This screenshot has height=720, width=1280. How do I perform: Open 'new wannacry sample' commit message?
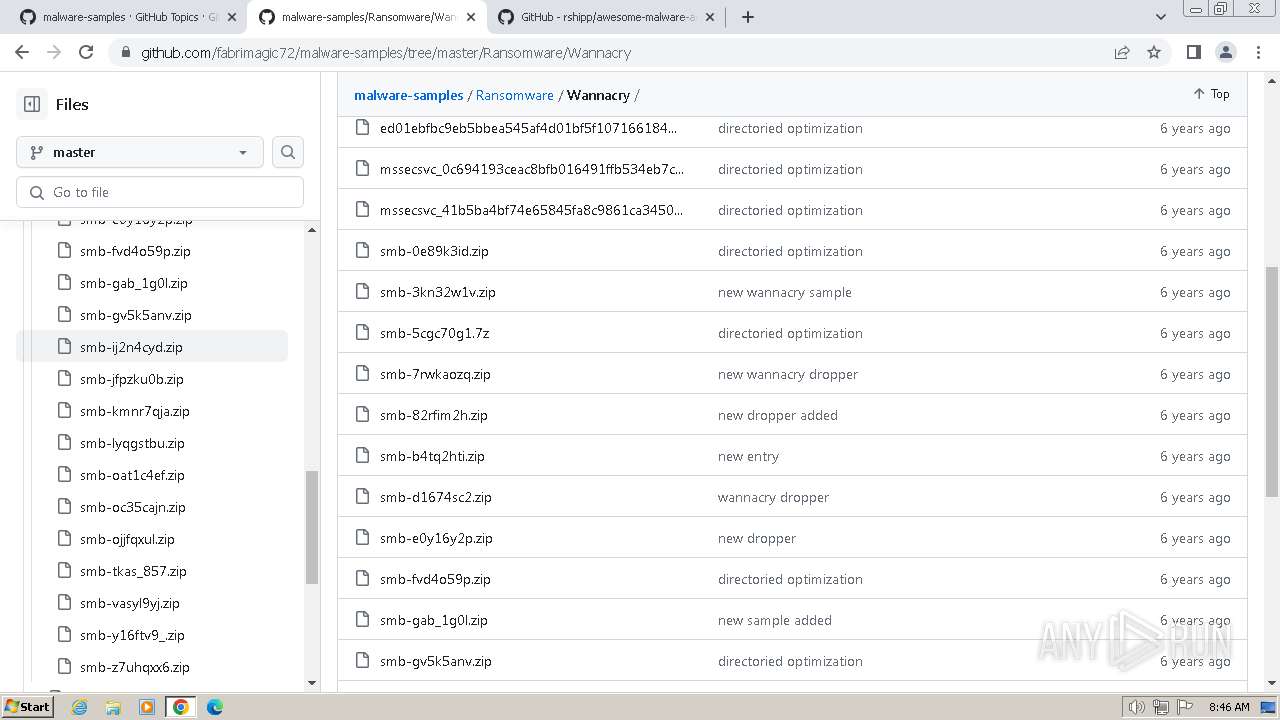[785, 292]
